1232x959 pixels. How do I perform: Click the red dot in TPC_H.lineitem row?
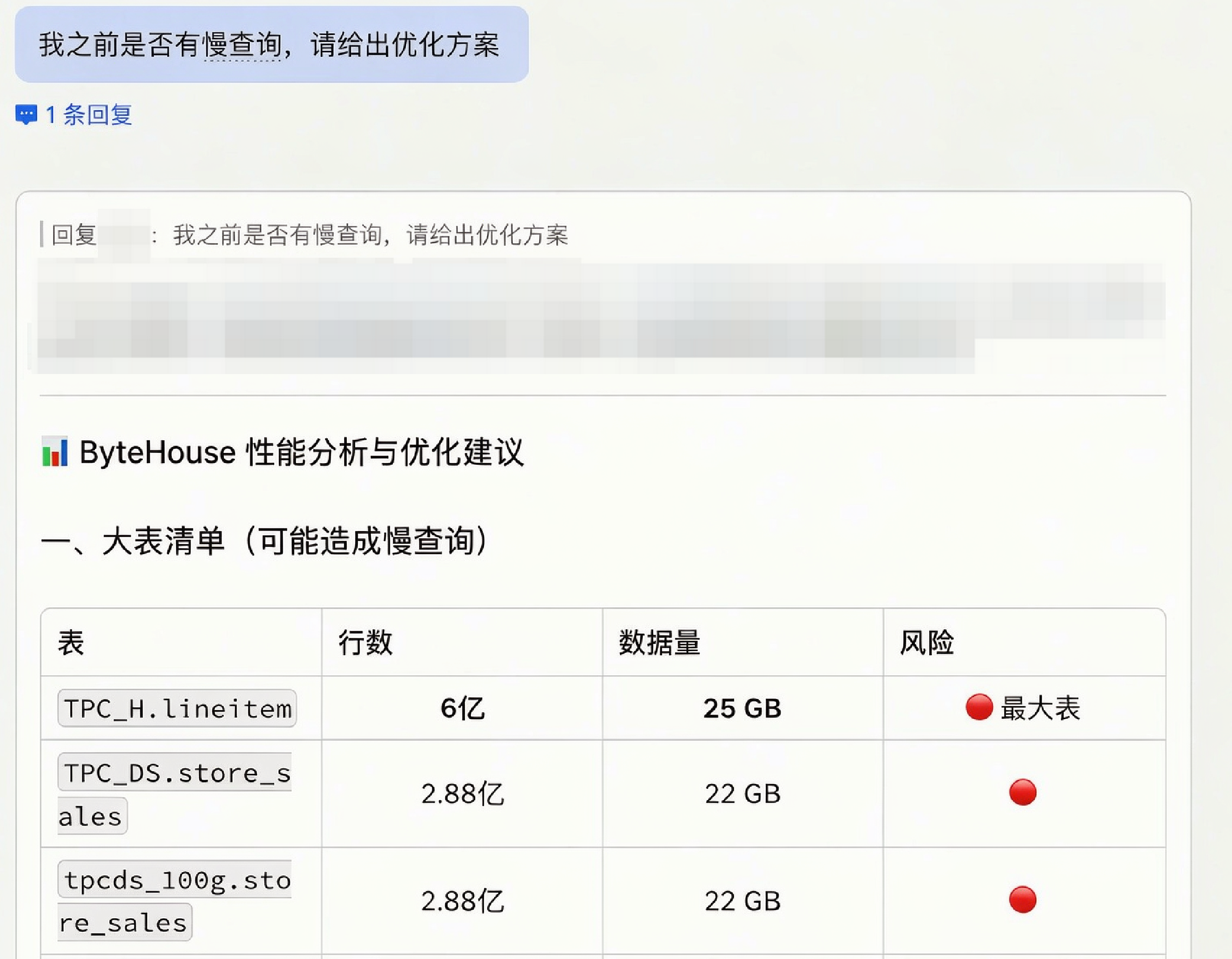click(979, 707)
